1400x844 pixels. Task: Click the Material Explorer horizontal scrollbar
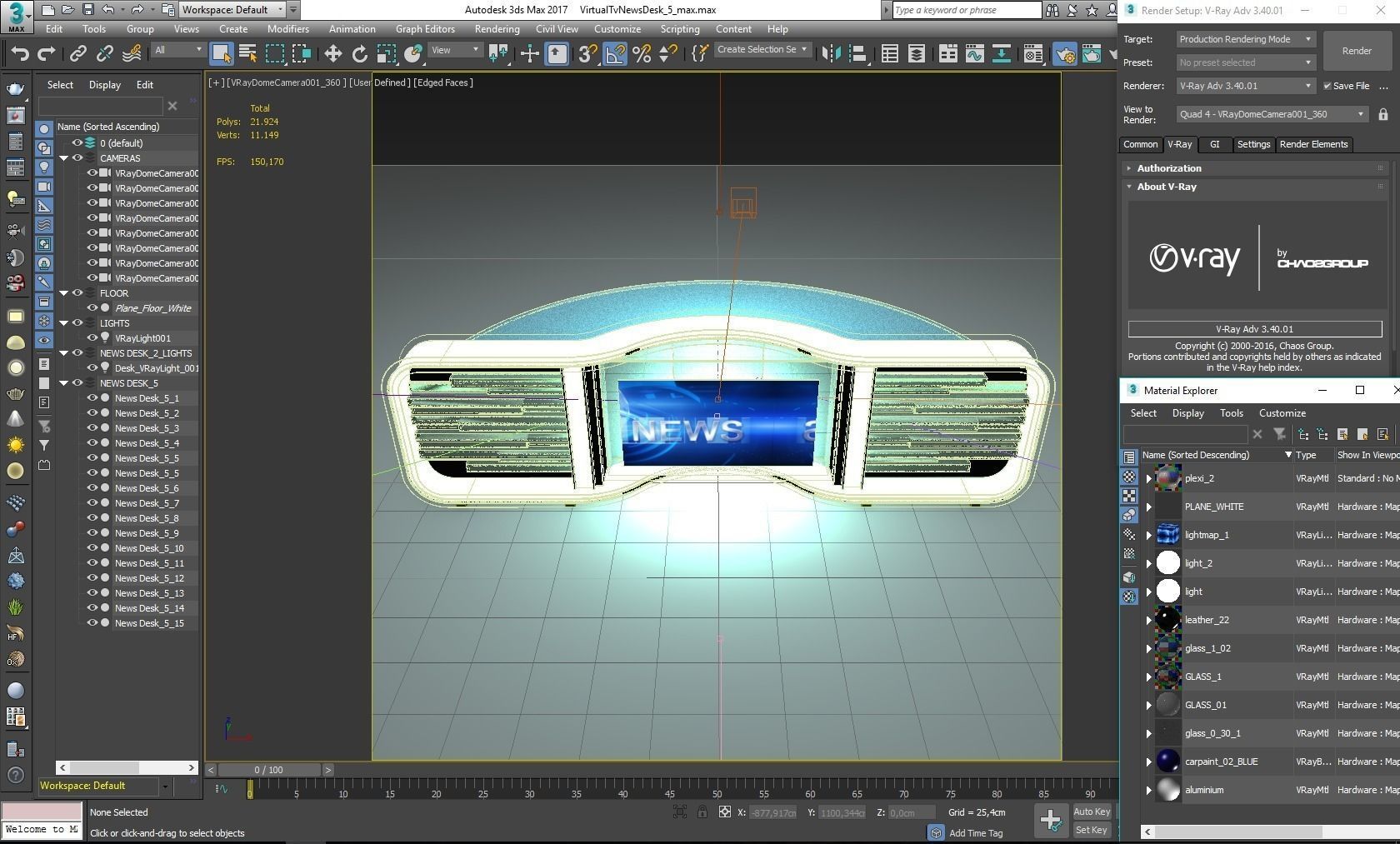coord(1271,832)
